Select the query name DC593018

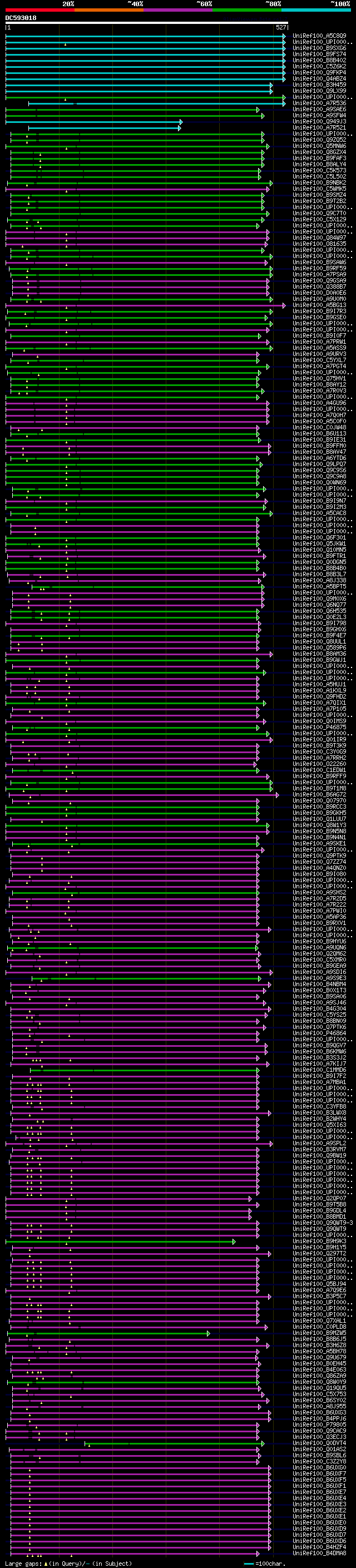point(21,18)
